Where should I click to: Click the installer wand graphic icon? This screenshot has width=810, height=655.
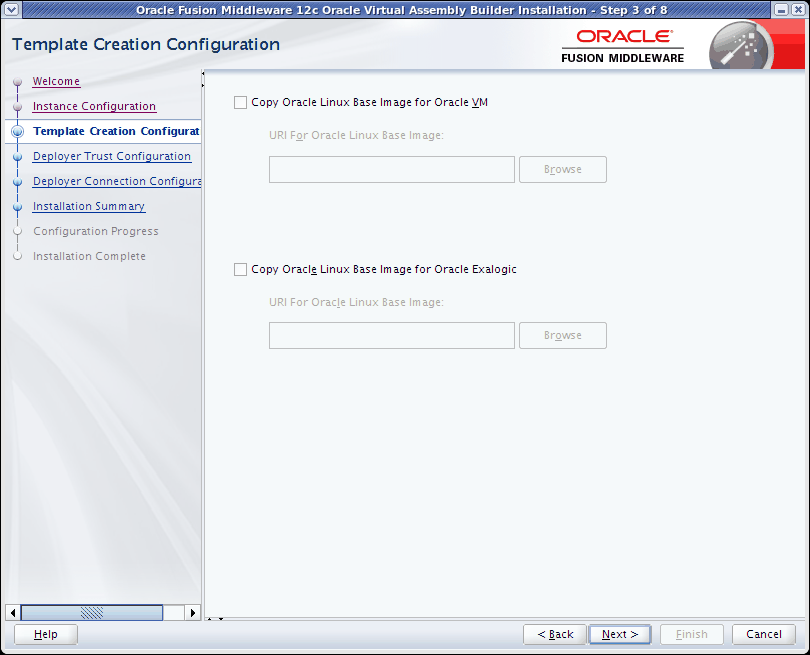coord(741,46)
